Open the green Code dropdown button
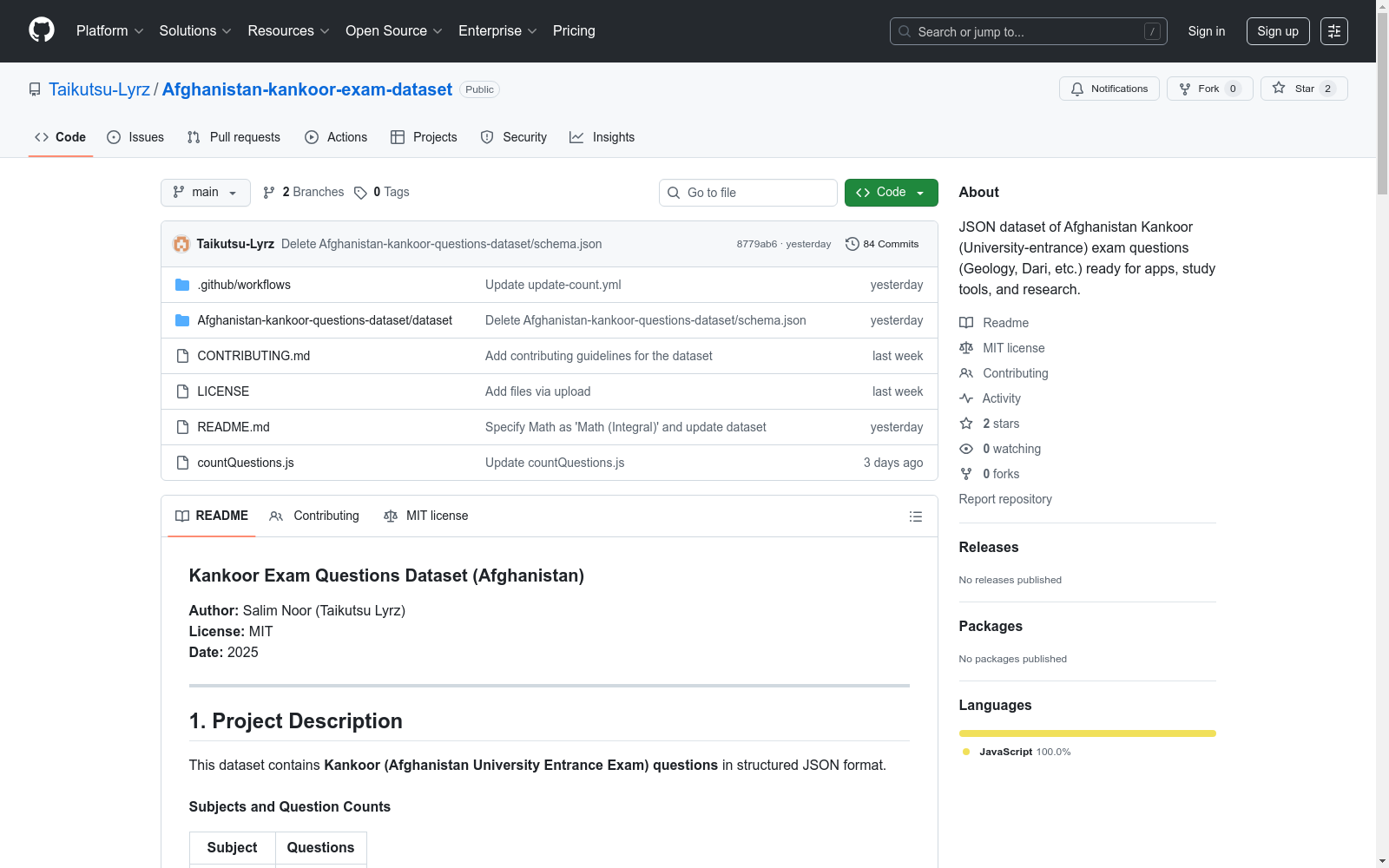The width and height of the screenshot is (1389, 868). pos(891,193)
